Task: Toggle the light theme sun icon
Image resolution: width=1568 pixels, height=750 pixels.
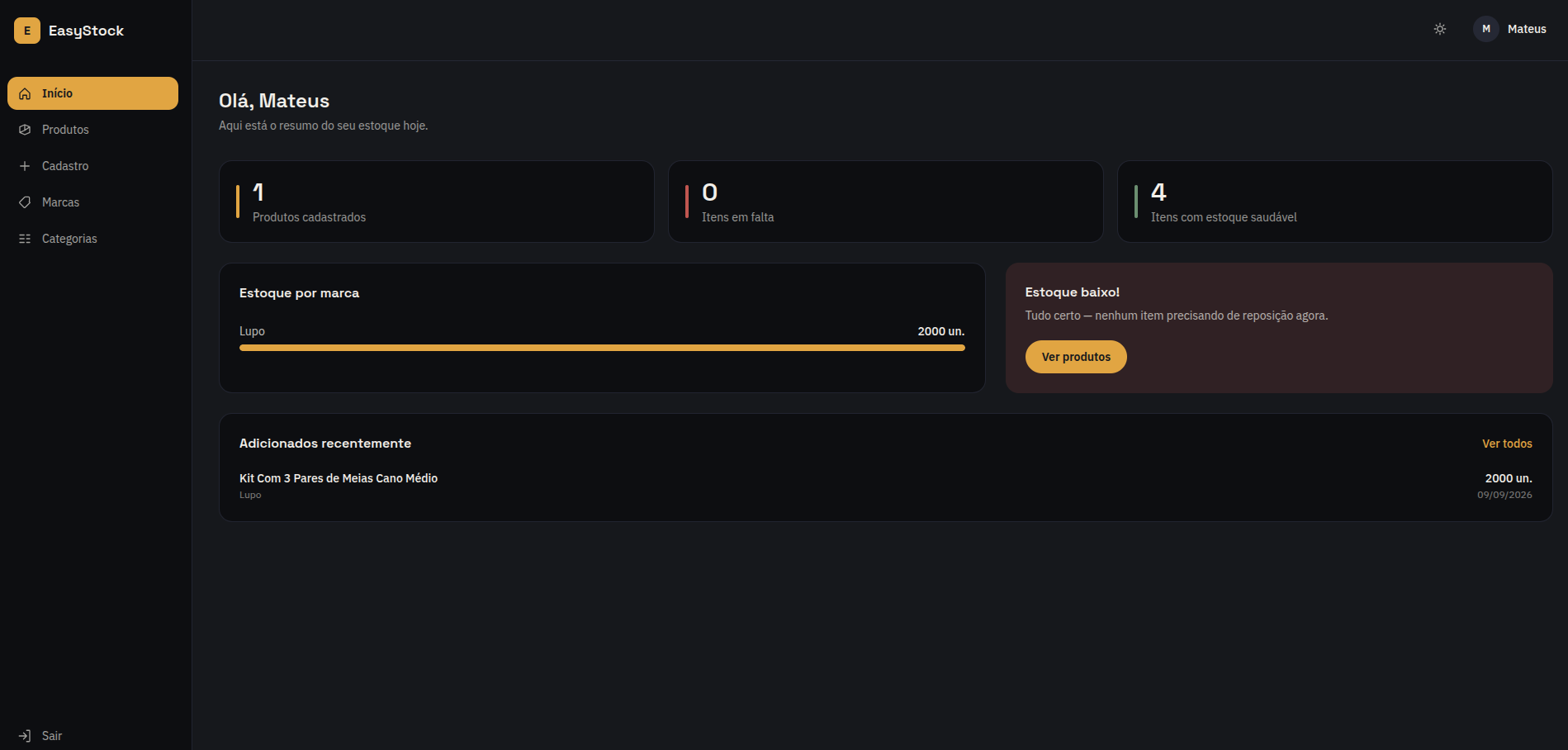Action: (1440, 29)
